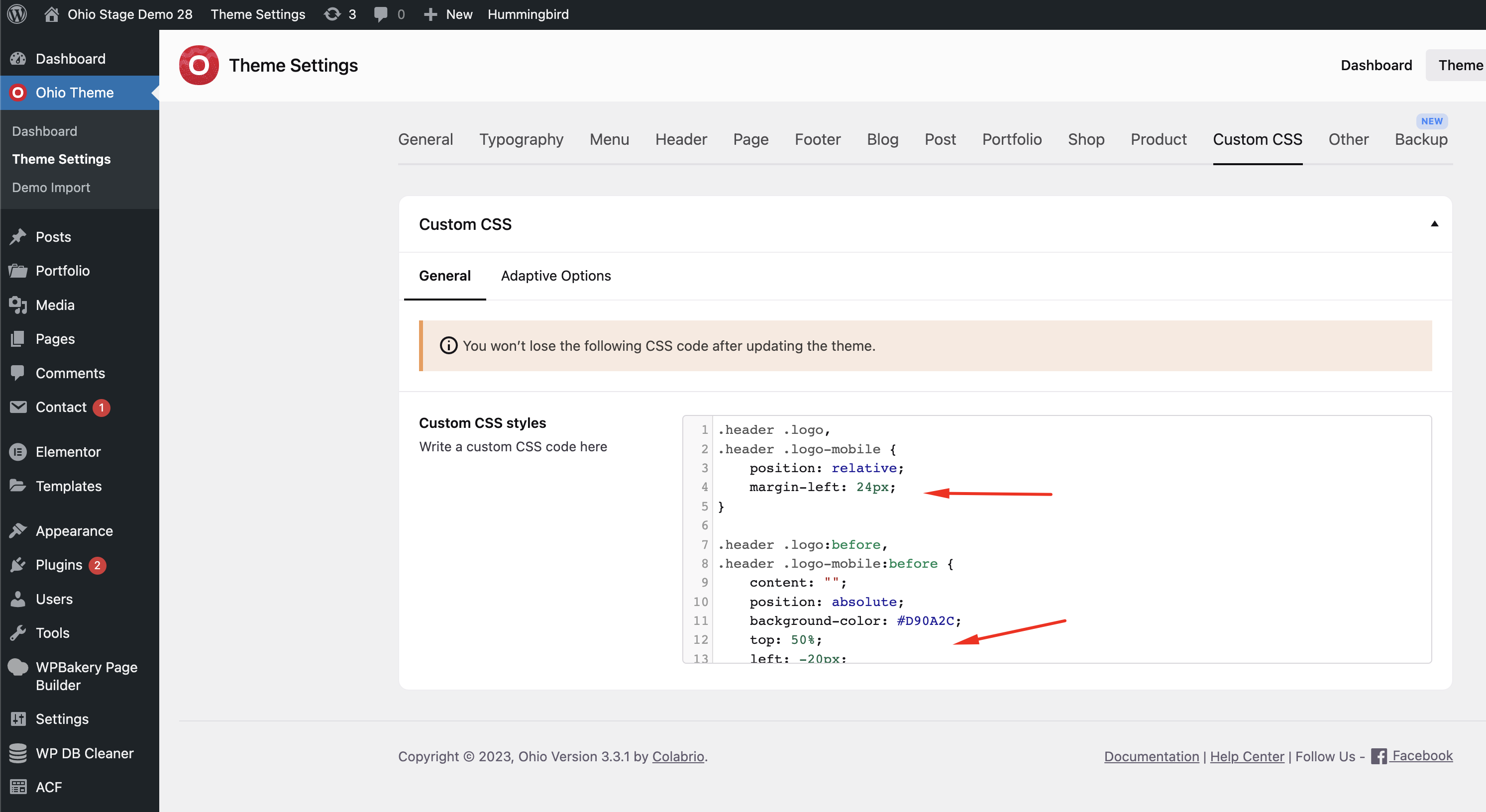Collapse the Custom CSS panel arrow

click(1435, 224)
